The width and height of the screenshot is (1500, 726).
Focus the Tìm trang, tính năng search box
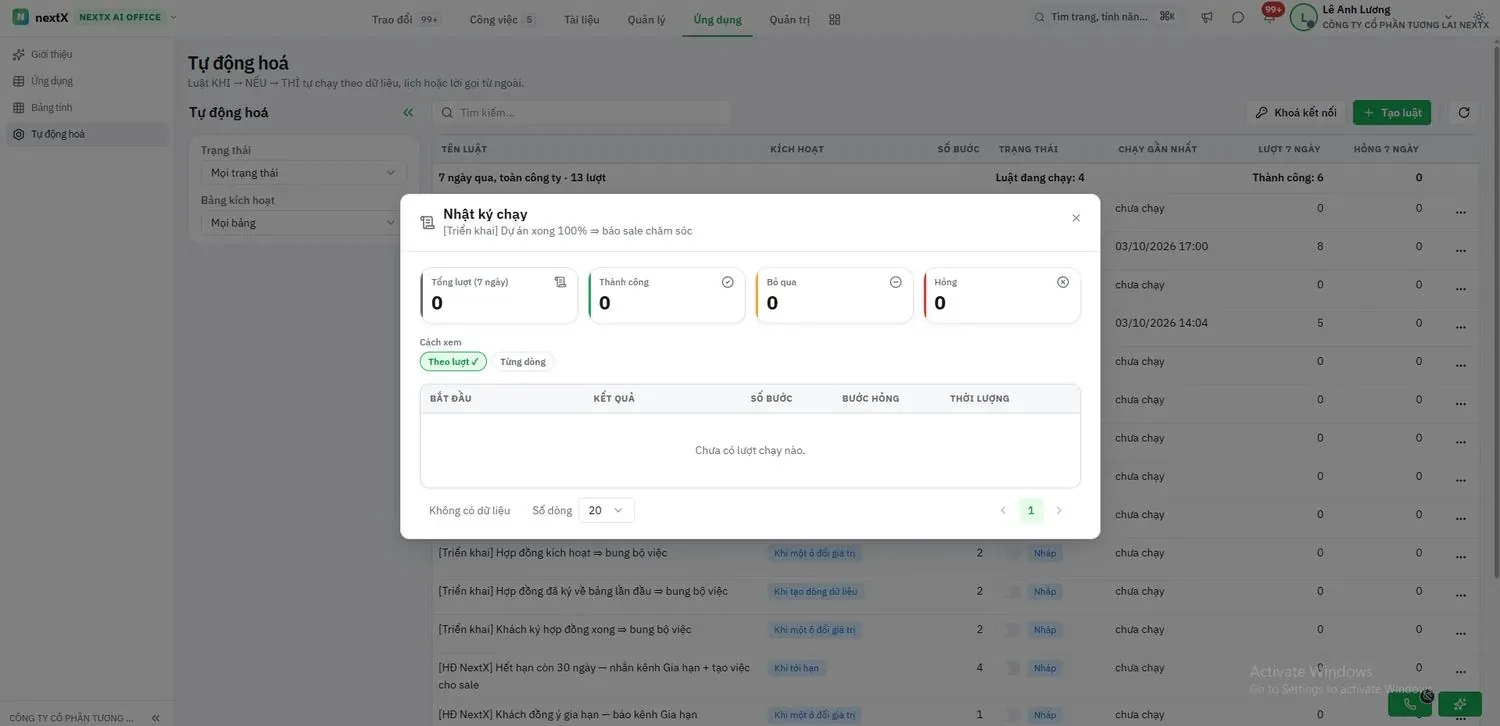1105,17
